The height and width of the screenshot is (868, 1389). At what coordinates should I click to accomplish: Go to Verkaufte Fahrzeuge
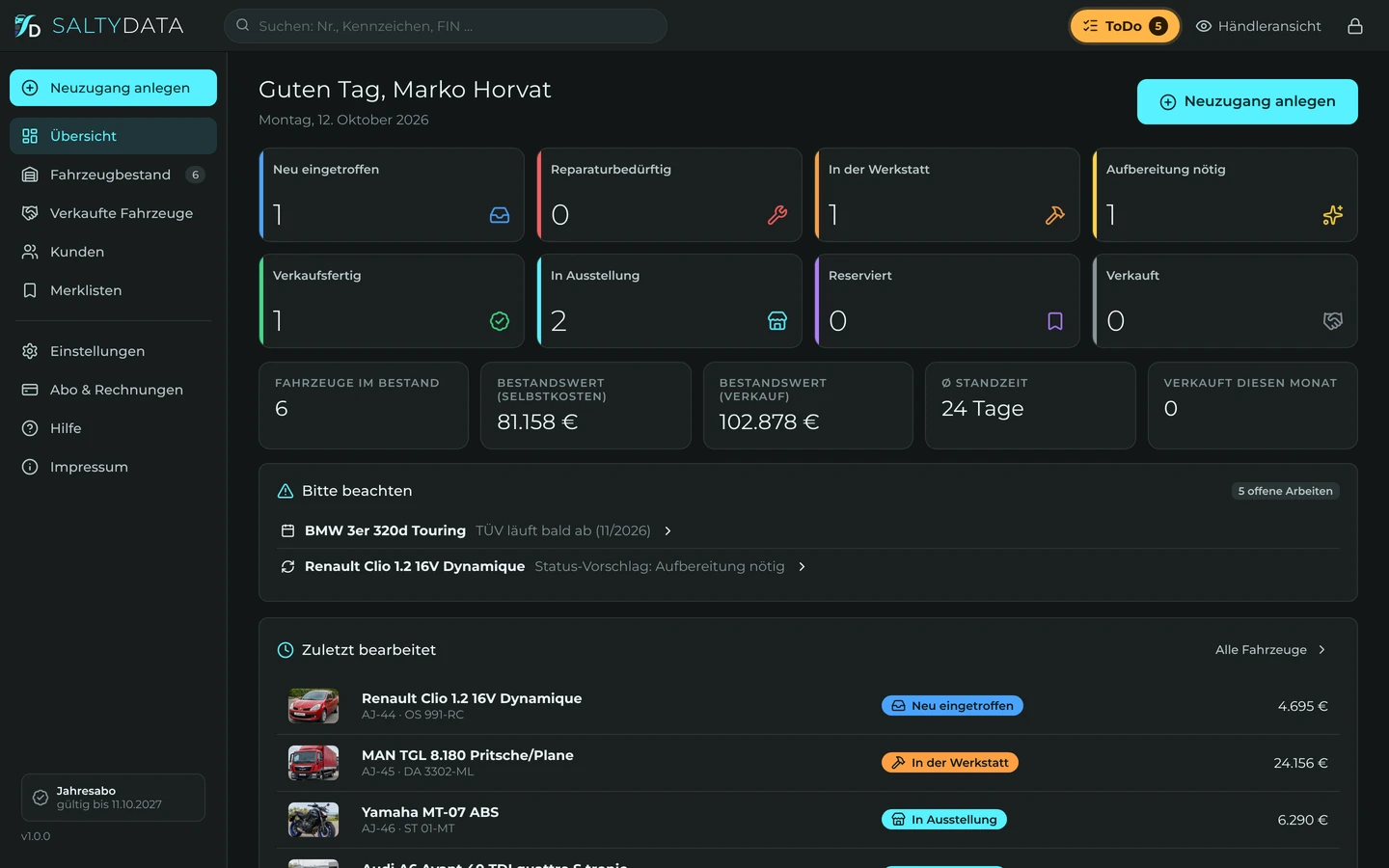[113, 213]
